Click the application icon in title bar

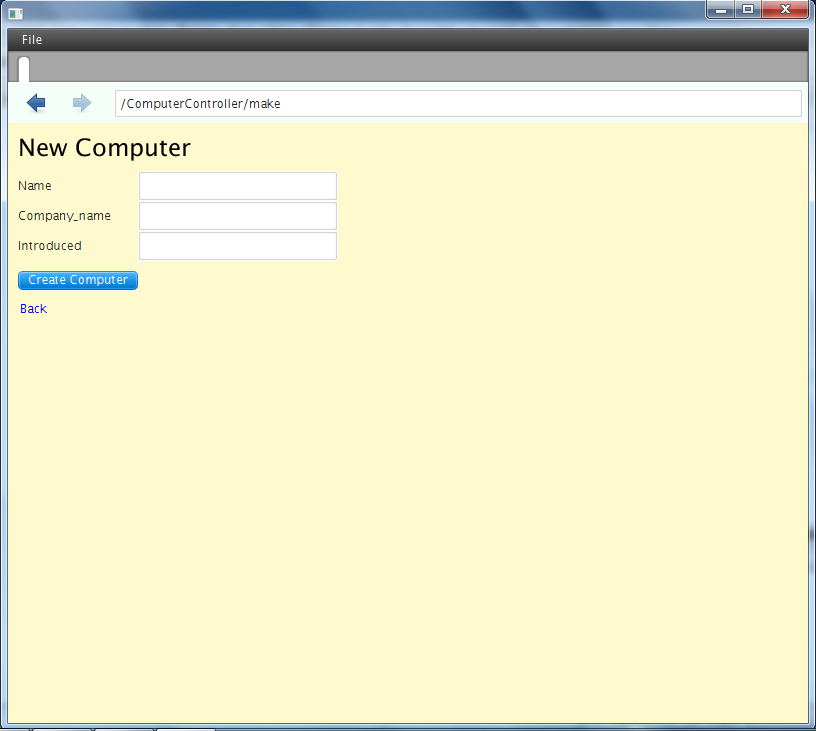point(16,14)
